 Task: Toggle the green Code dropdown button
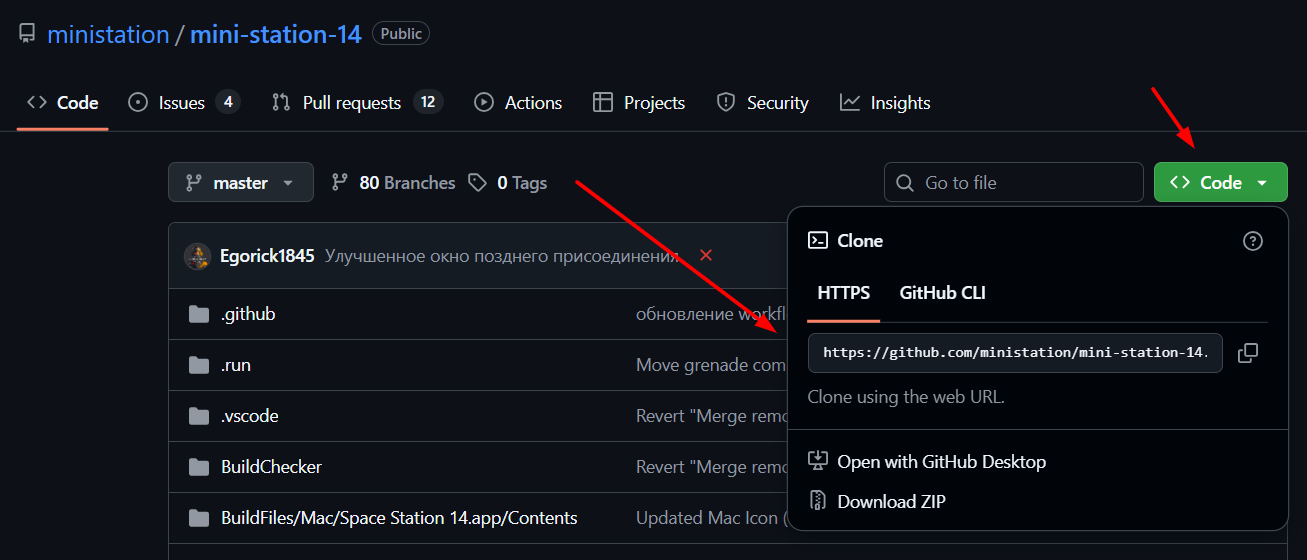coord(1220,182)
